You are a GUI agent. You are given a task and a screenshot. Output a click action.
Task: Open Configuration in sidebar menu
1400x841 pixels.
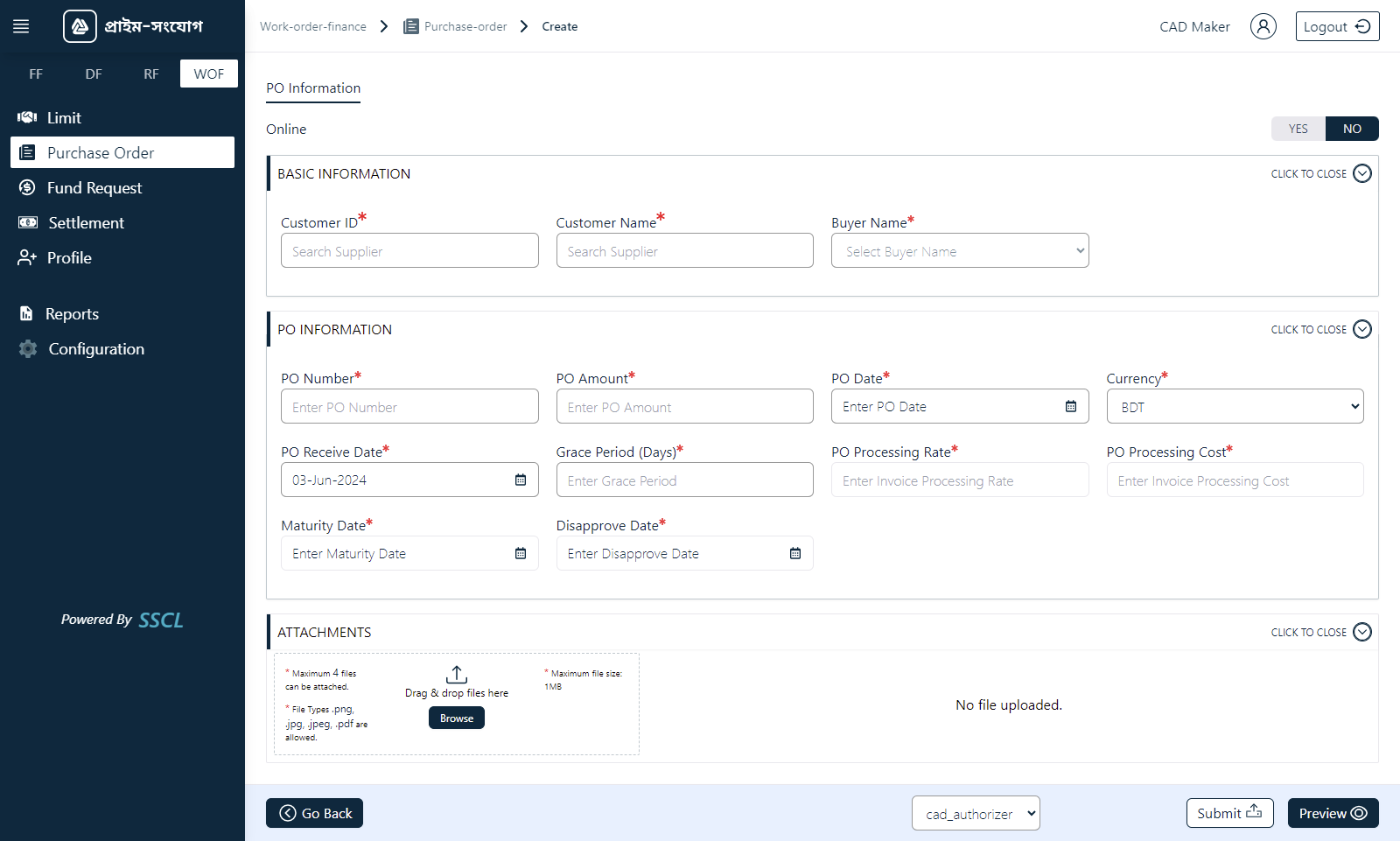122,348
